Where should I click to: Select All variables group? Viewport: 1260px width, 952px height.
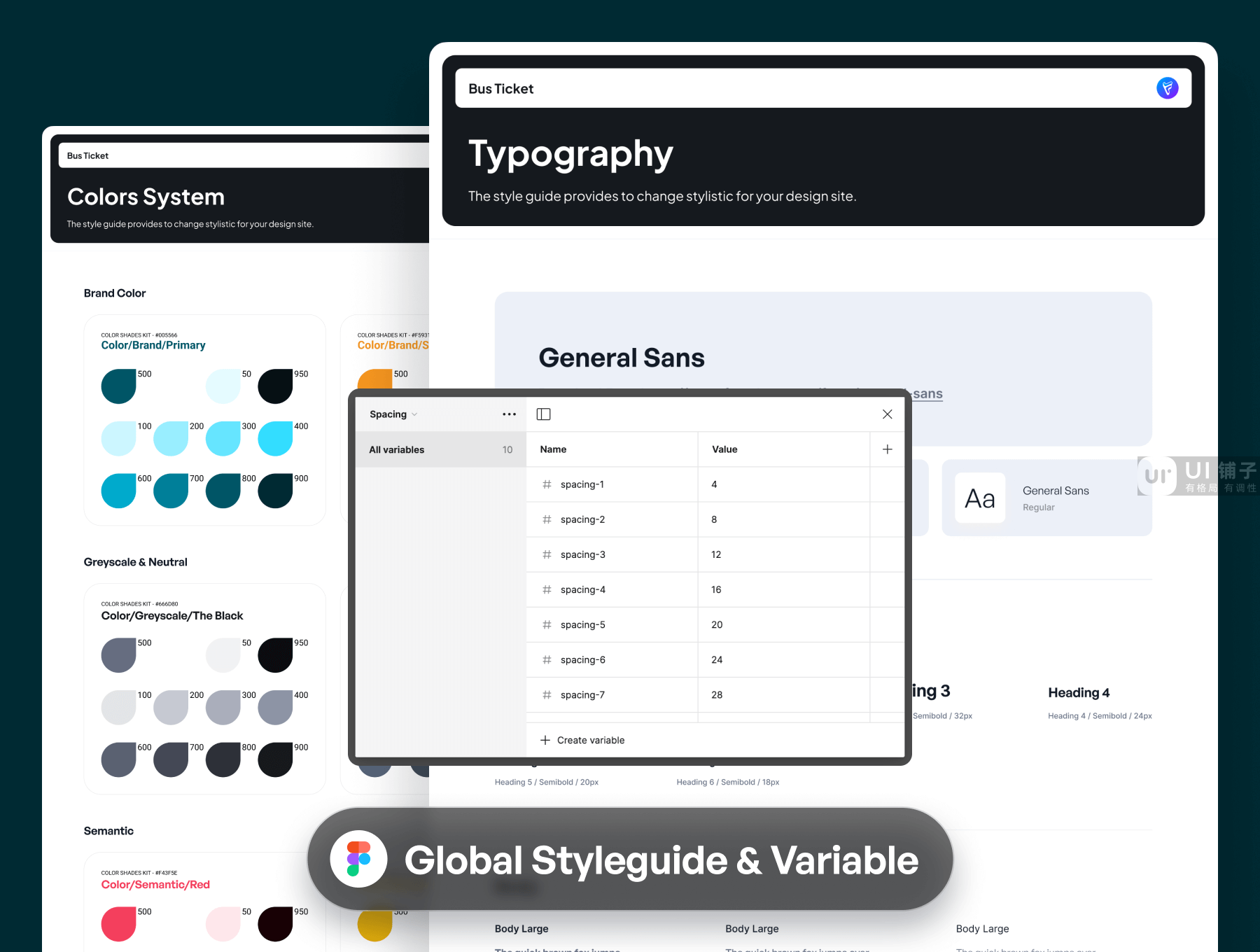click(441, 449)
